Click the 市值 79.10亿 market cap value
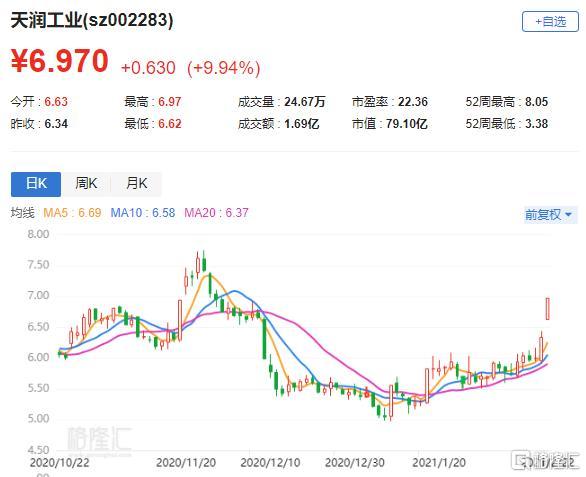This screenshot has width=586, height=477. coord(389,124)
